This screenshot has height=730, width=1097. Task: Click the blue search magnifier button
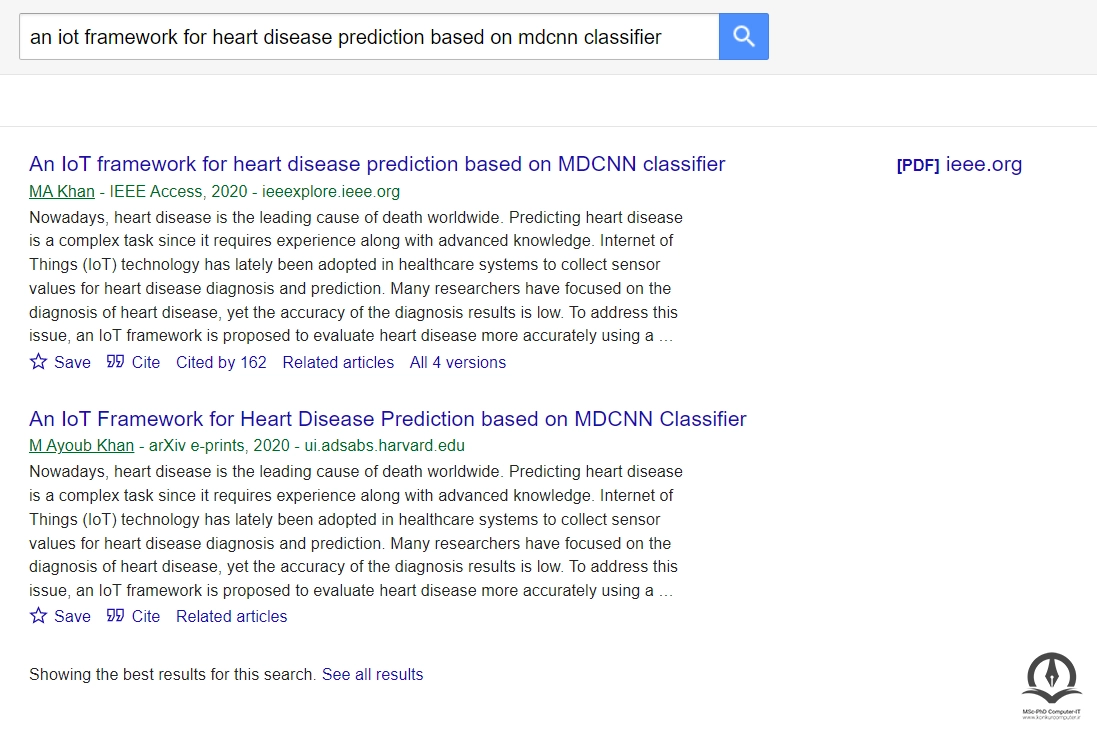tap(743, 37)
